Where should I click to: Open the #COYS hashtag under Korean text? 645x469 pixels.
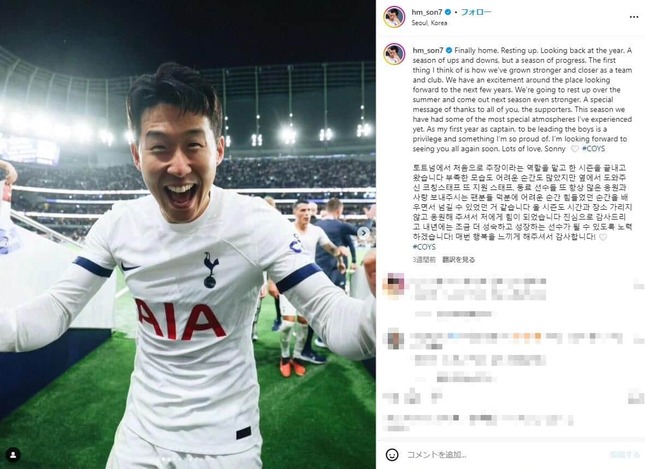click(x=424, y=247)
